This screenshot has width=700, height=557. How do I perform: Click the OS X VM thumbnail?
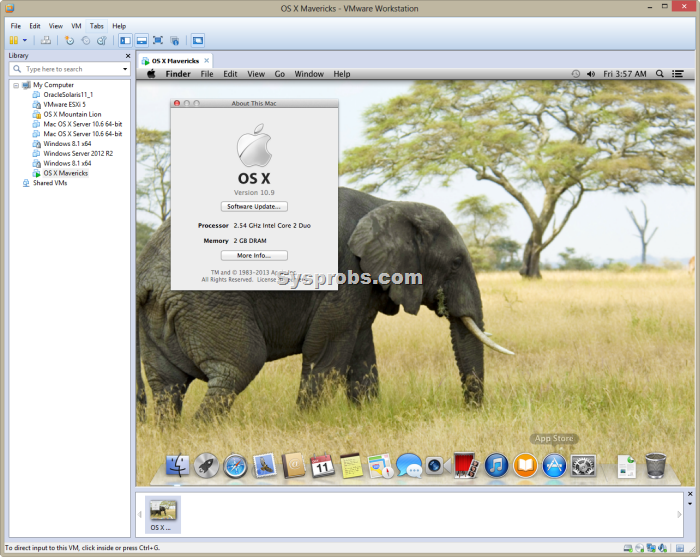click(x=163, y=514)
